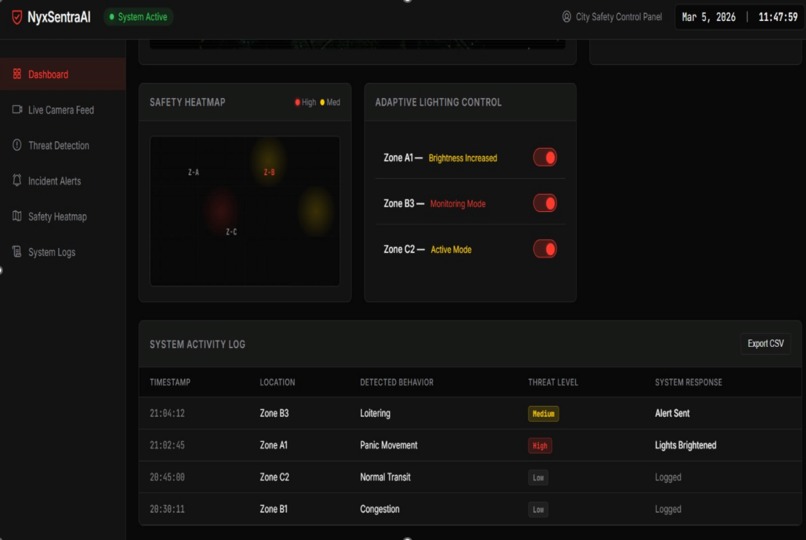Image resolution: width=806 pixels, height=540 pixels.
Task: Toggle the Zone B3 lighting switch
Action: tap(545, 203)
